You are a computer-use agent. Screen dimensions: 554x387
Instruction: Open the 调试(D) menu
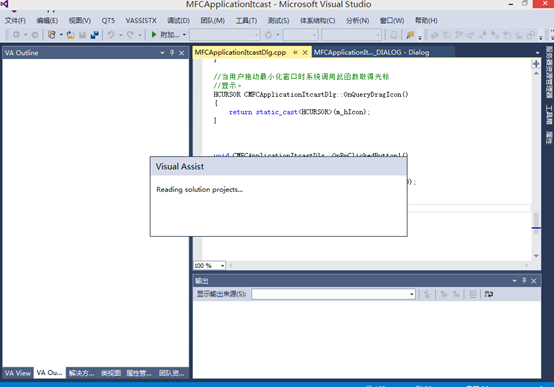pyautogui.click(x=178, y=20)
